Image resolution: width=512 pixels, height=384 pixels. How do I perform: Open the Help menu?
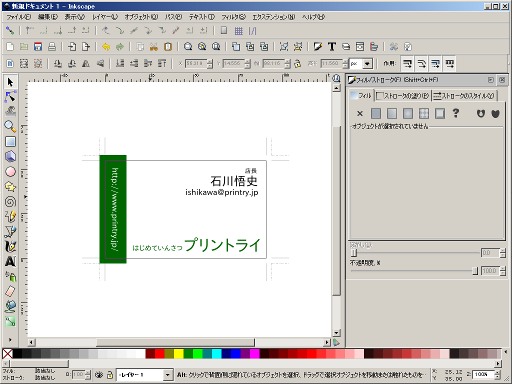click(x=313, y=17)
